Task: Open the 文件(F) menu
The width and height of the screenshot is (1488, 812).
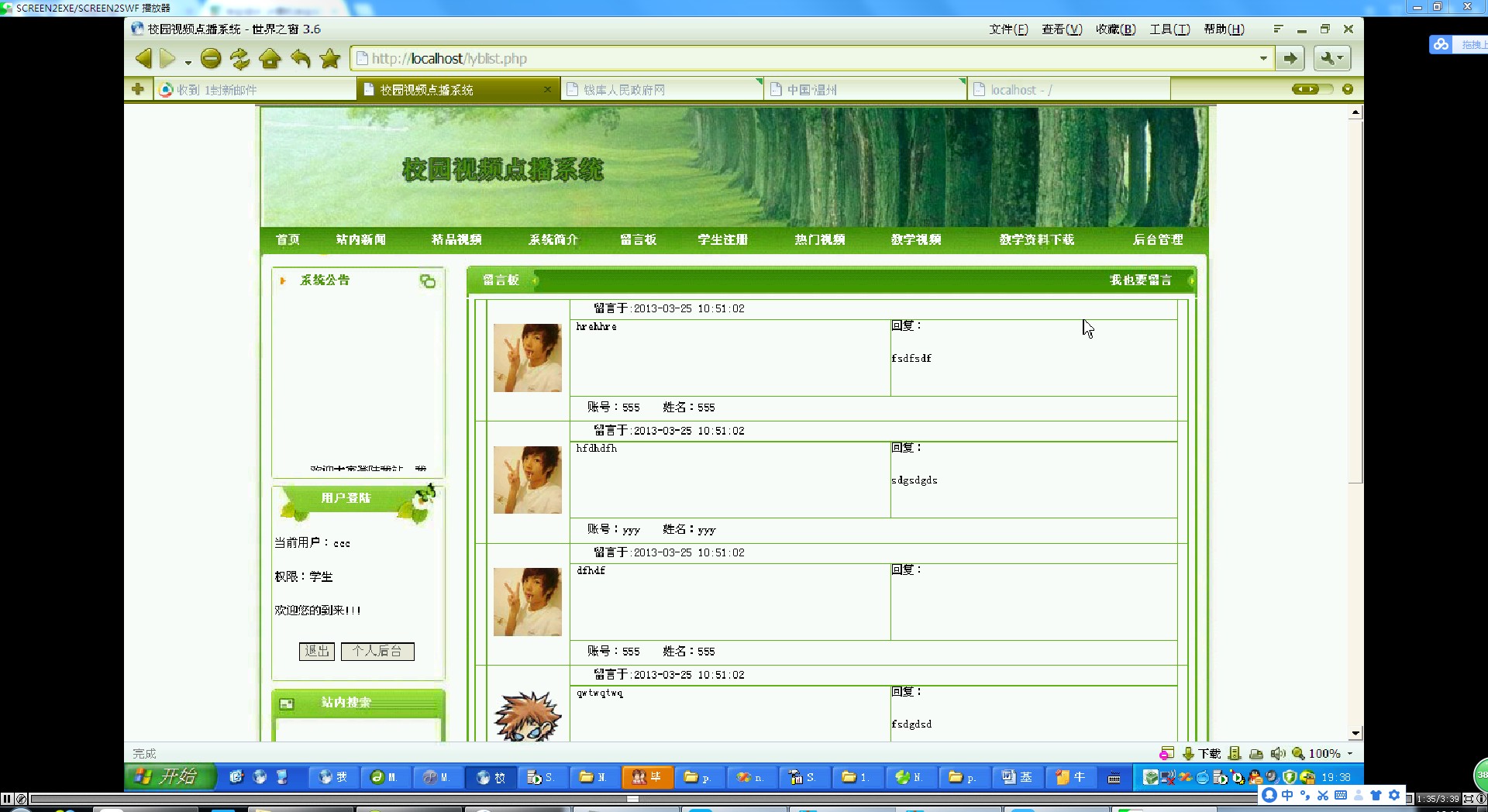Action: [1008, 29]
